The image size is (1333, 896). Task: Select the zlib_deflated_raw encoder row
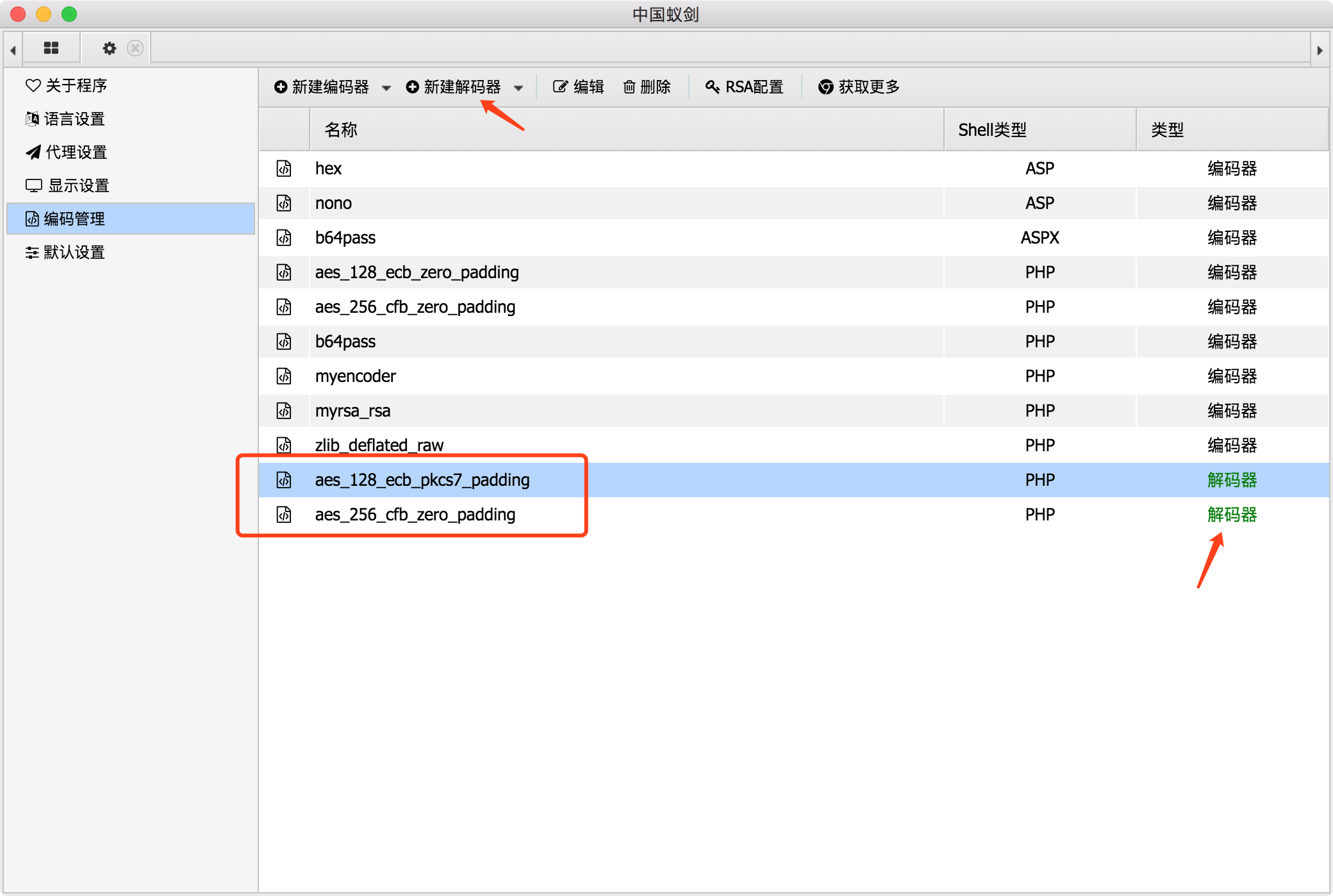pyautogui.click(x=379, y=445)
